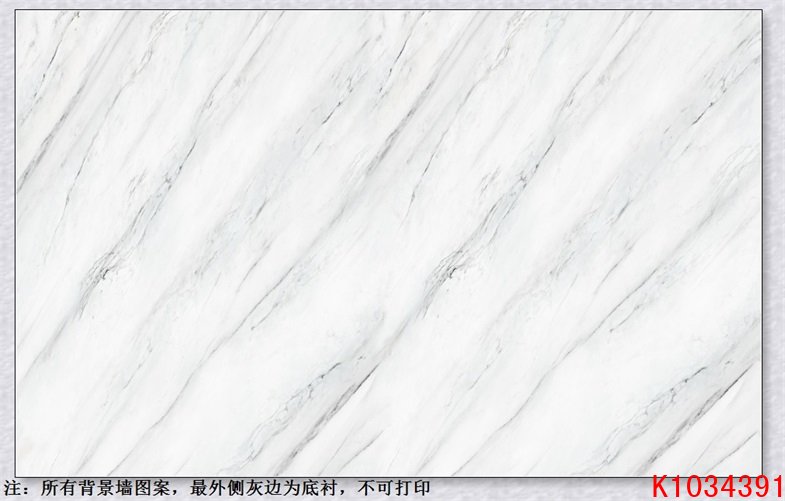Click the red product code K1034391
Screen dimensions: 785x501
point(717,488)
